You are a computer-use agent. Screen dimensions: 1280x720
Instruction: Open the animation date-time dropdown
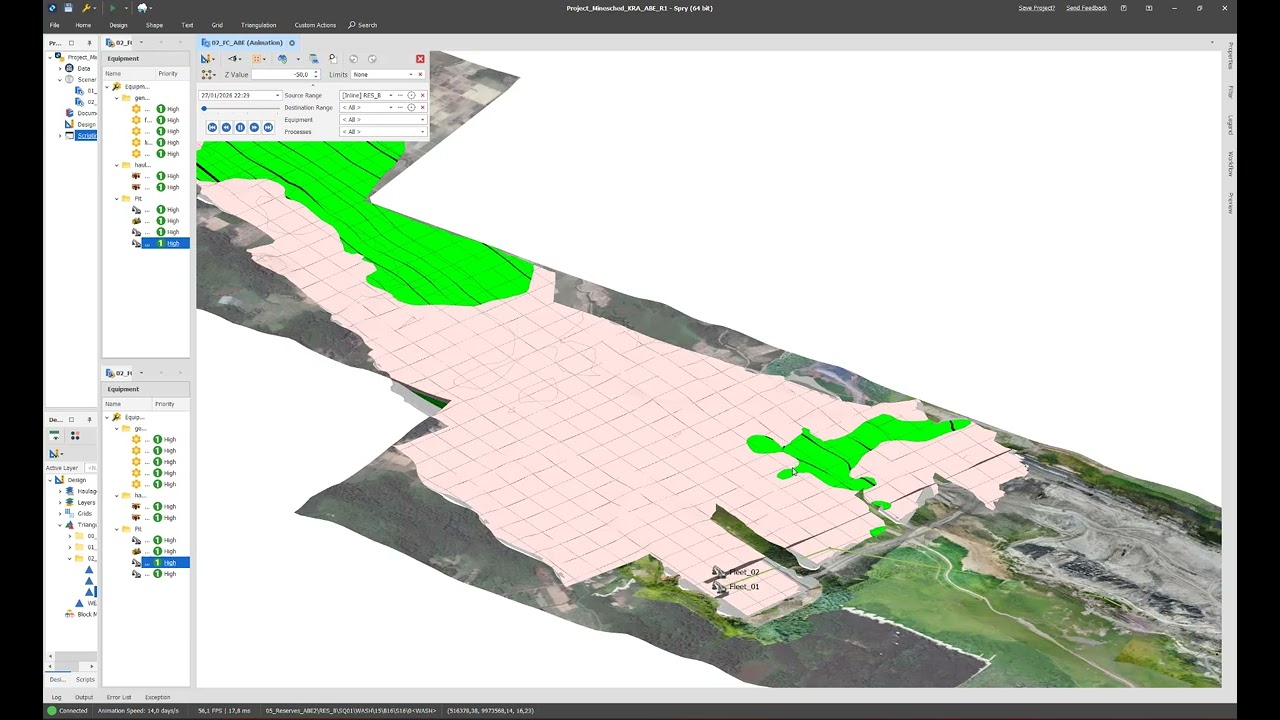point(277,95)
